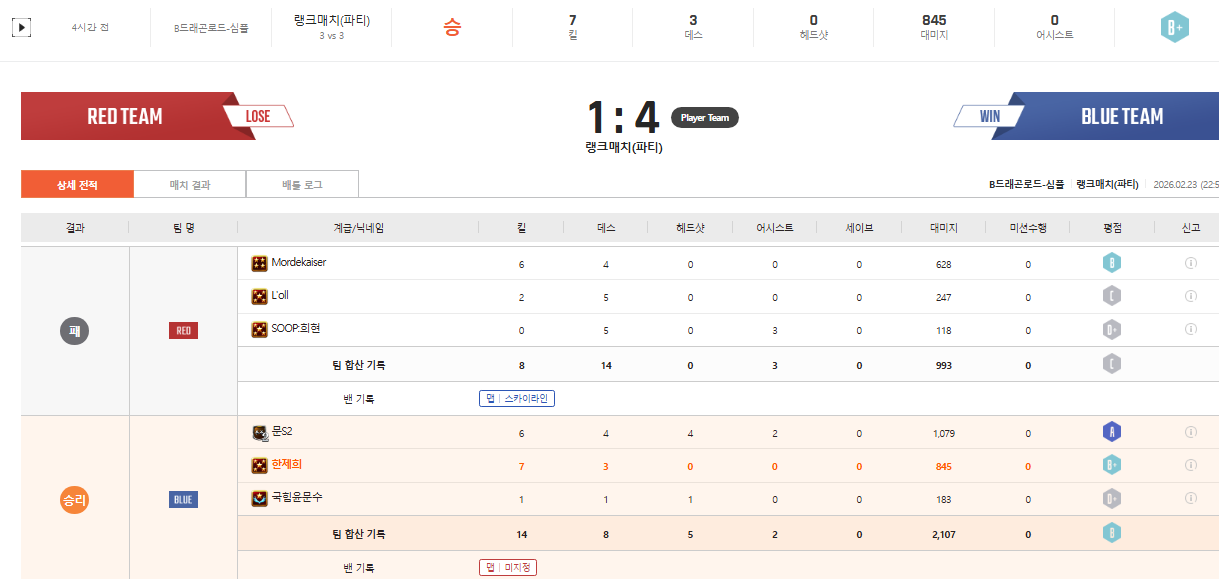
Task: Click the rank icon next to SOOP:희현
Action: (259, 329)
